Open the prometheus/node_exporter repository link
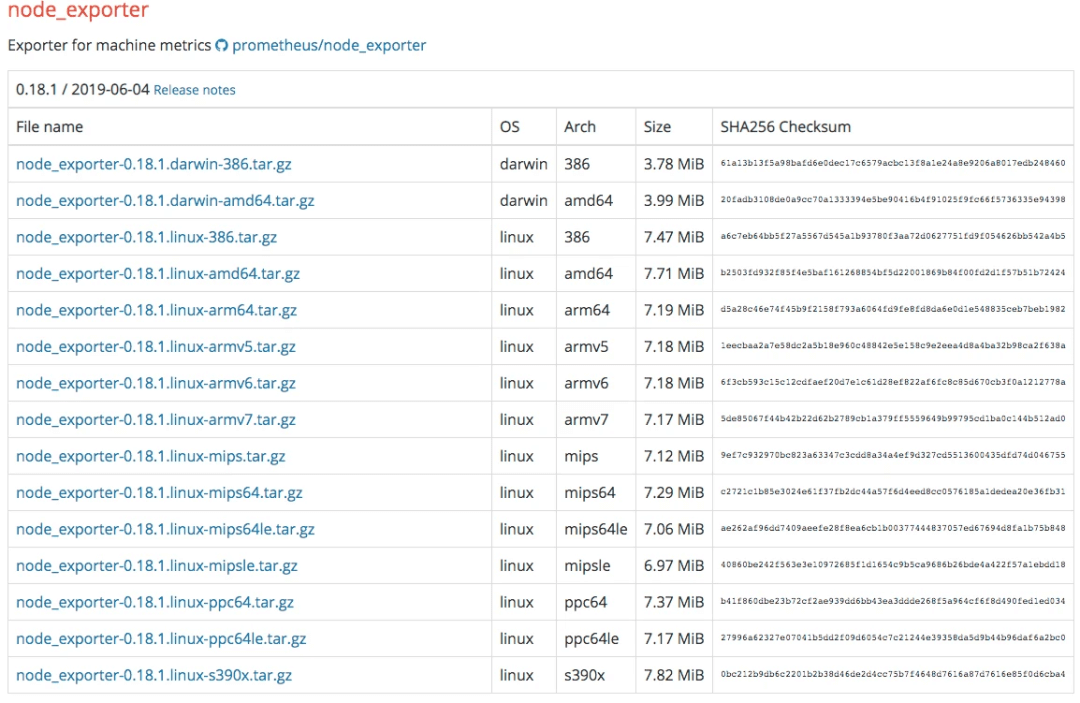The width and height of the screenshot is (1080, 703). click(329, 46)
